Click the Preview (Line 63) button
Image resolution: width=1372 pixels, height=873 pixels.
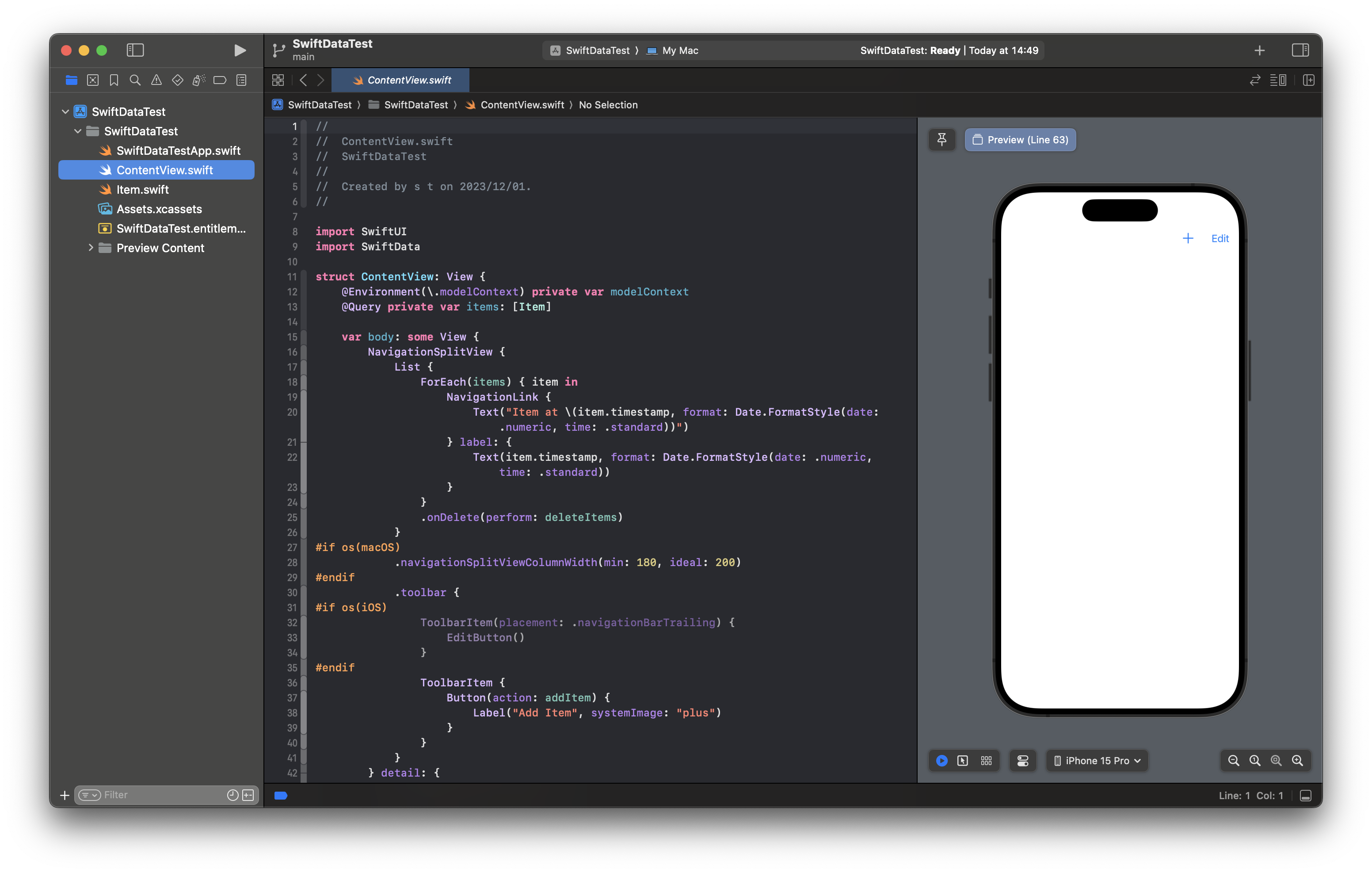pyautogui.click(x=1020, y=140)
